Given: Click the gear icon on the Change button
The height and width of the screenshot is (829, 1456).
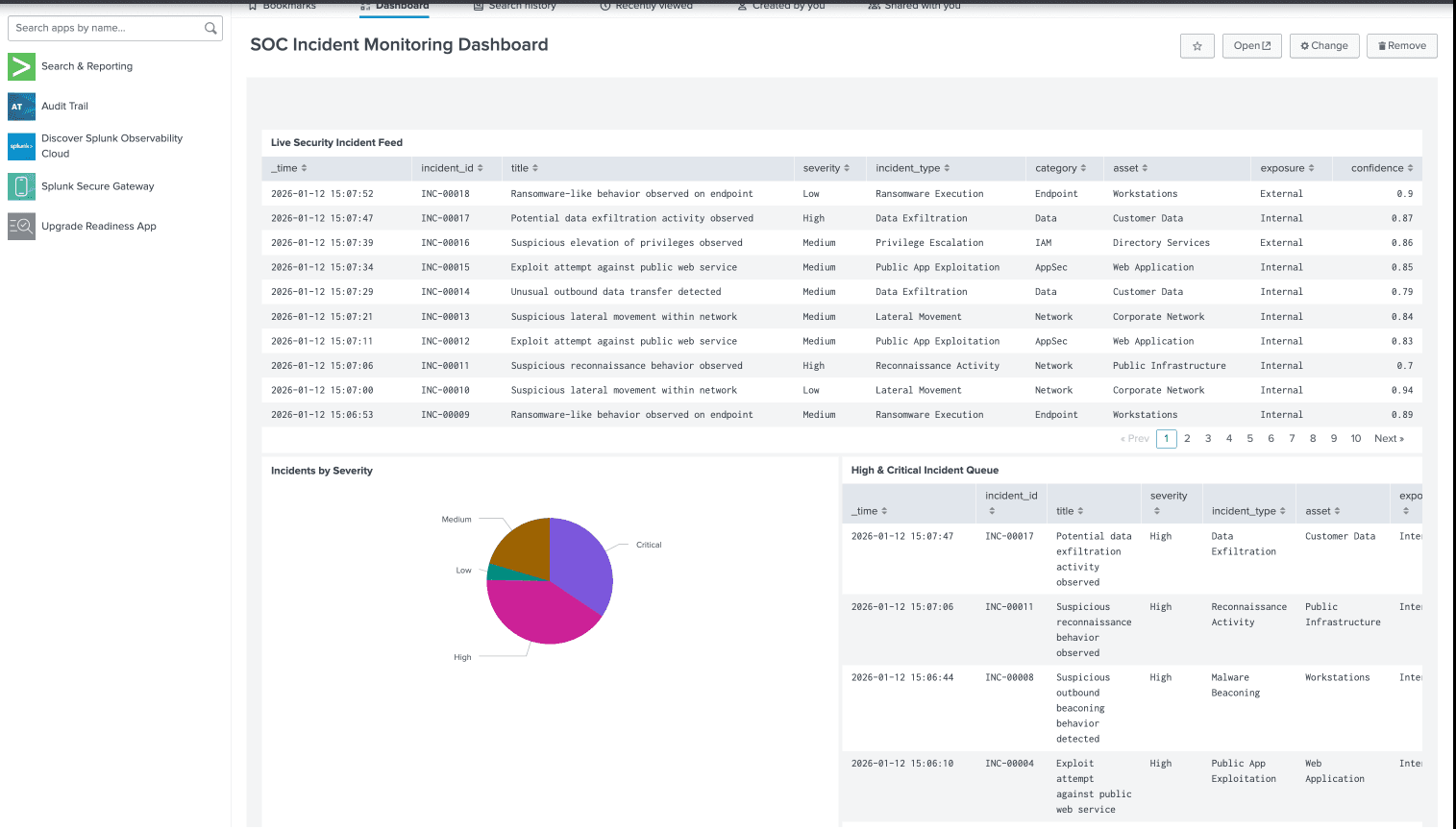Looking at the screenshot, I should pos(1303,45).
